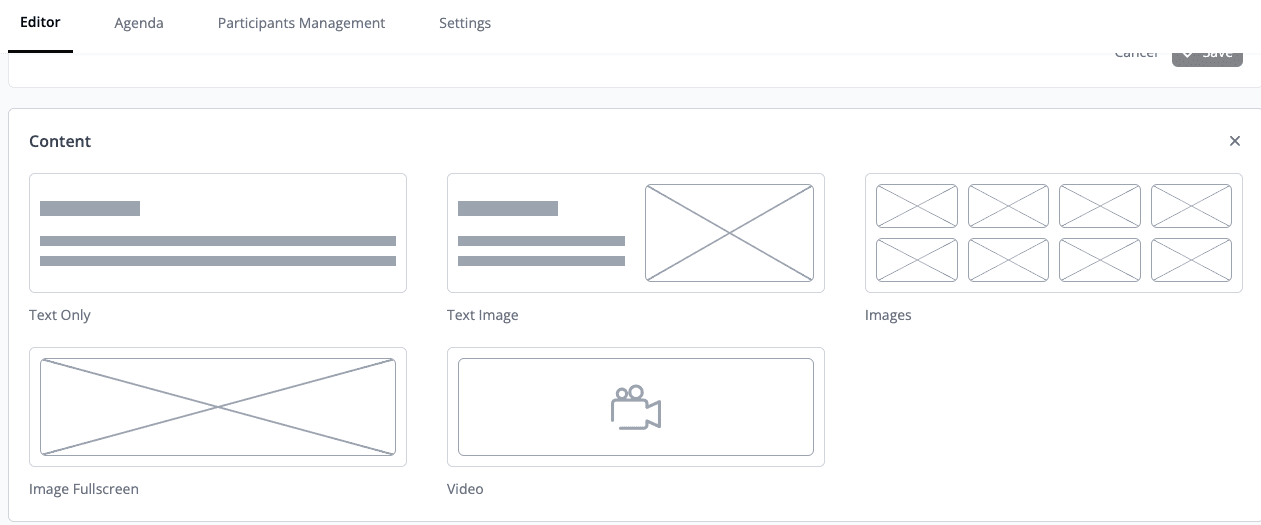The image size is (1261, 525).
Task: Click the image placeholder in the Text Image card
Action: click(x=729, y=233)
